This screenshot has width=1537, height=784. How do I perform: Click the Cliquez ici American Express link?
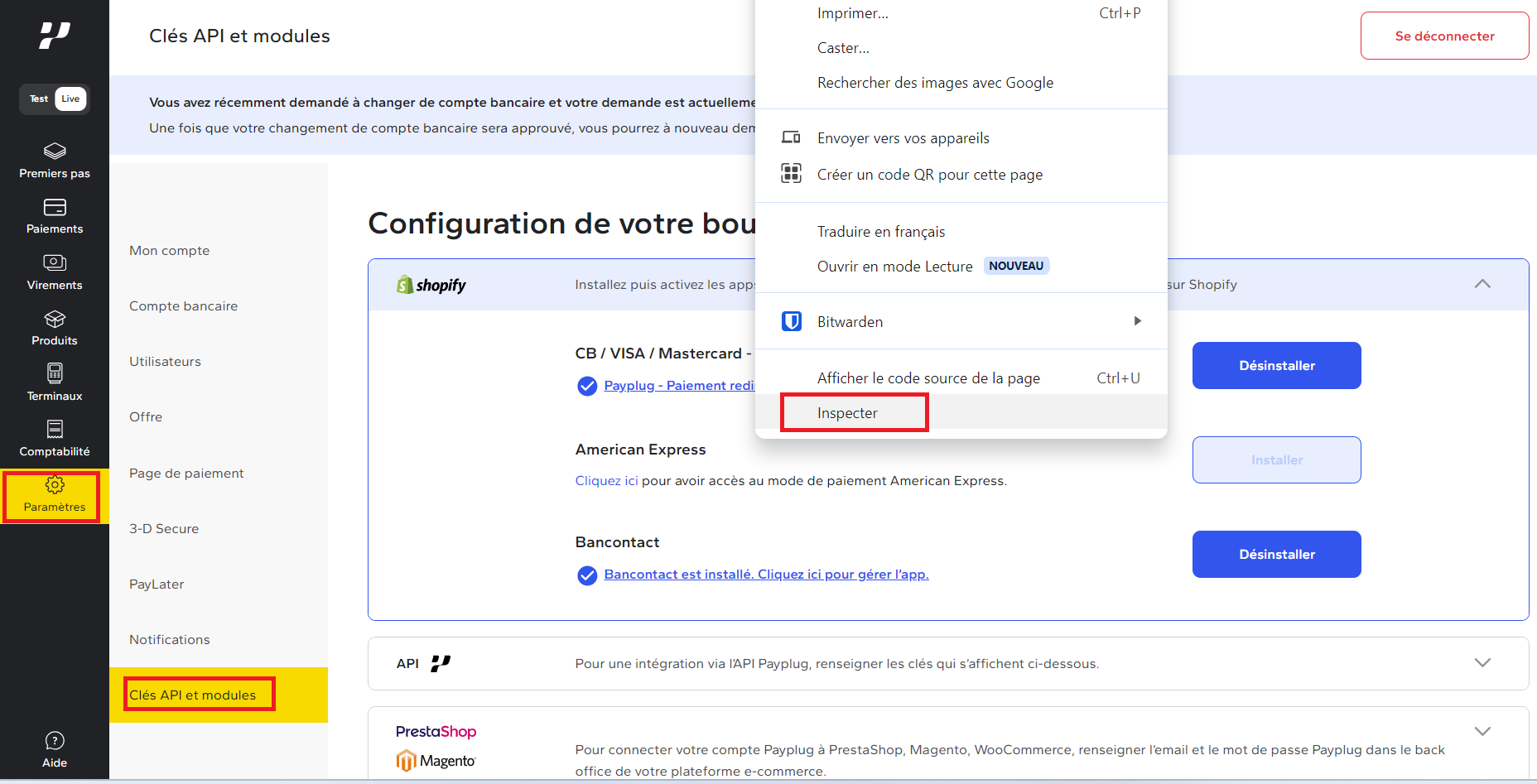click(x=607, y=481)
